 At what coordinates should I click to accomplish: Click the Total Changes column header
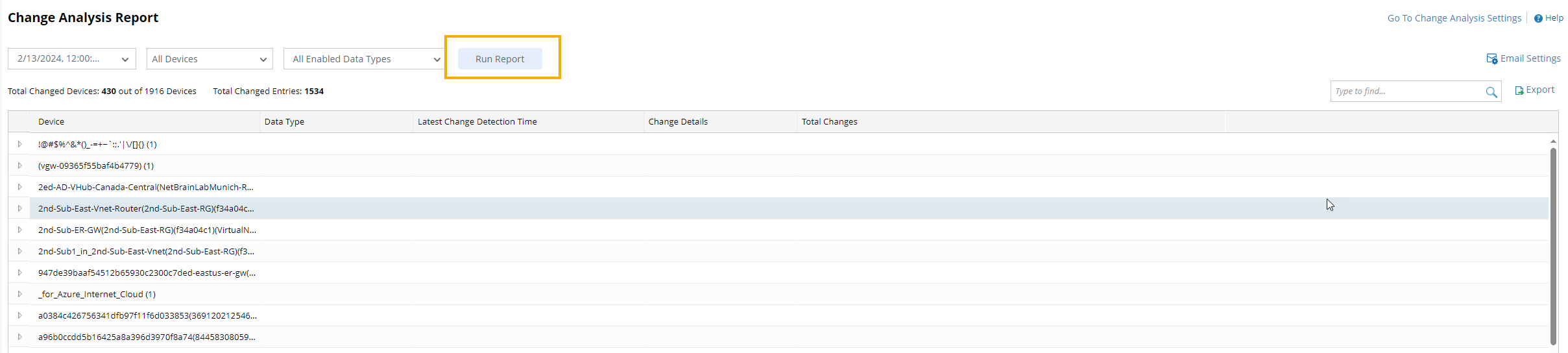(x=829, y=122)
